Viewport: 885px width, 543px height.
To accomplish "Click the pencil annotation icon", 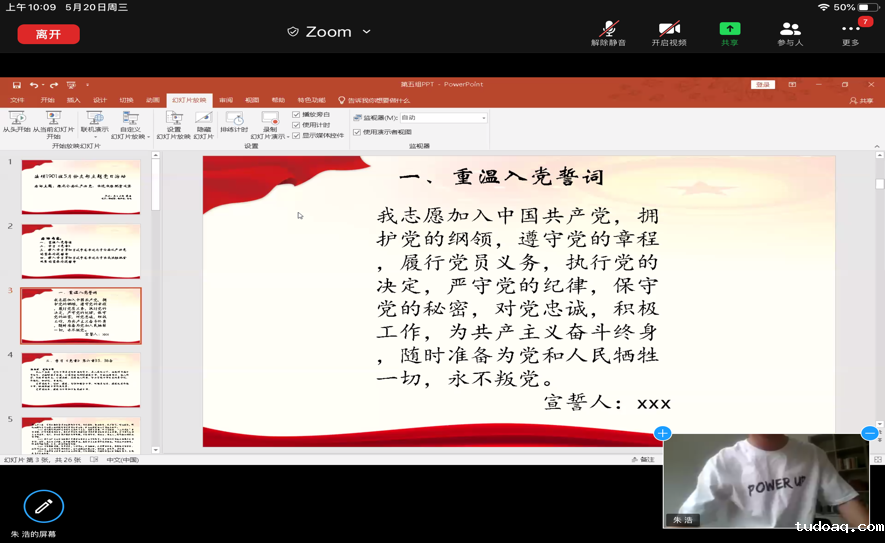I will coord(43,506).
